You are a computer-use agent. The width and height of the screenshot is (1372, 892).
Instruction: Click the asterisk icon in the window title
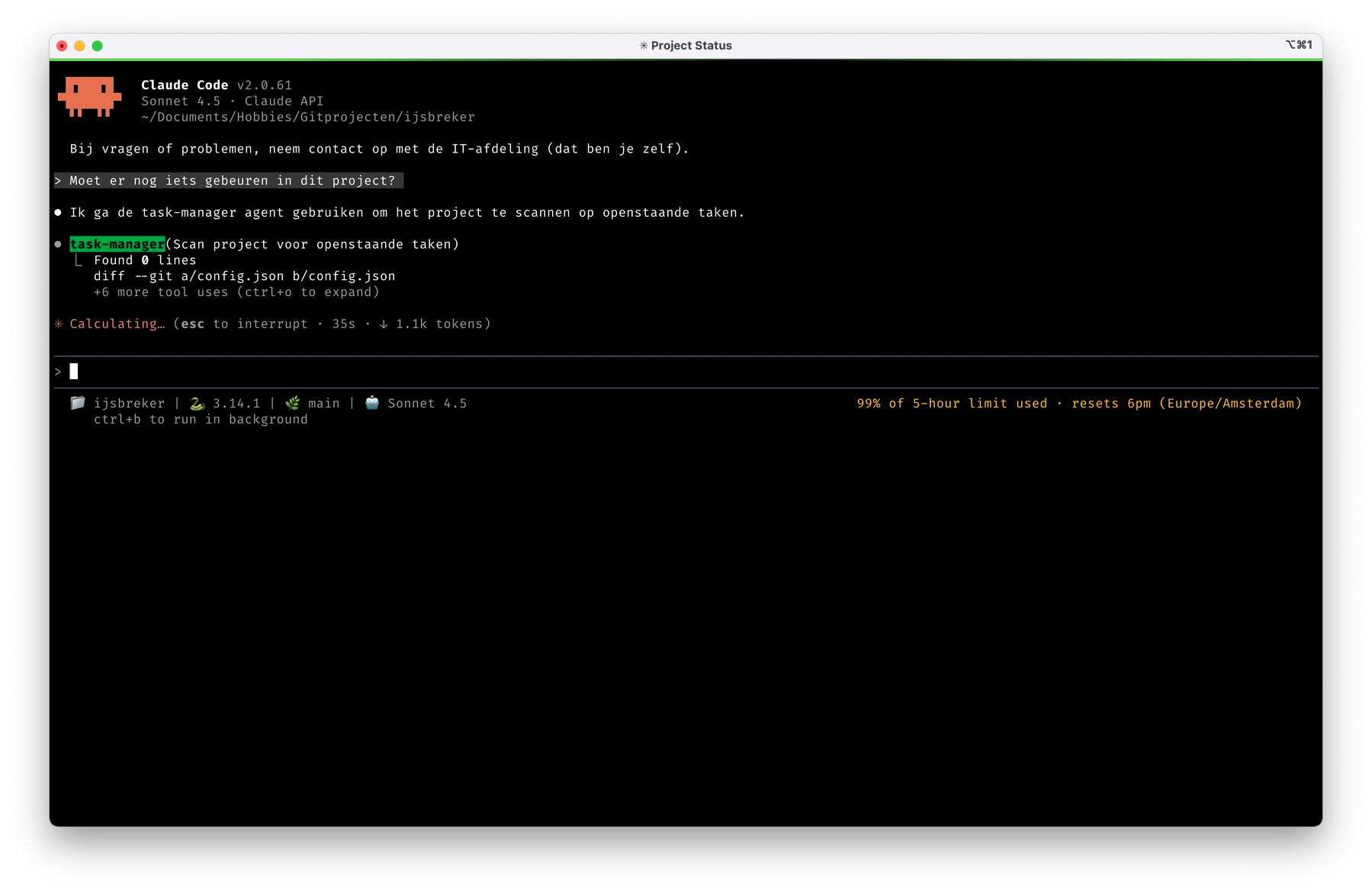(x=643, y=46)
